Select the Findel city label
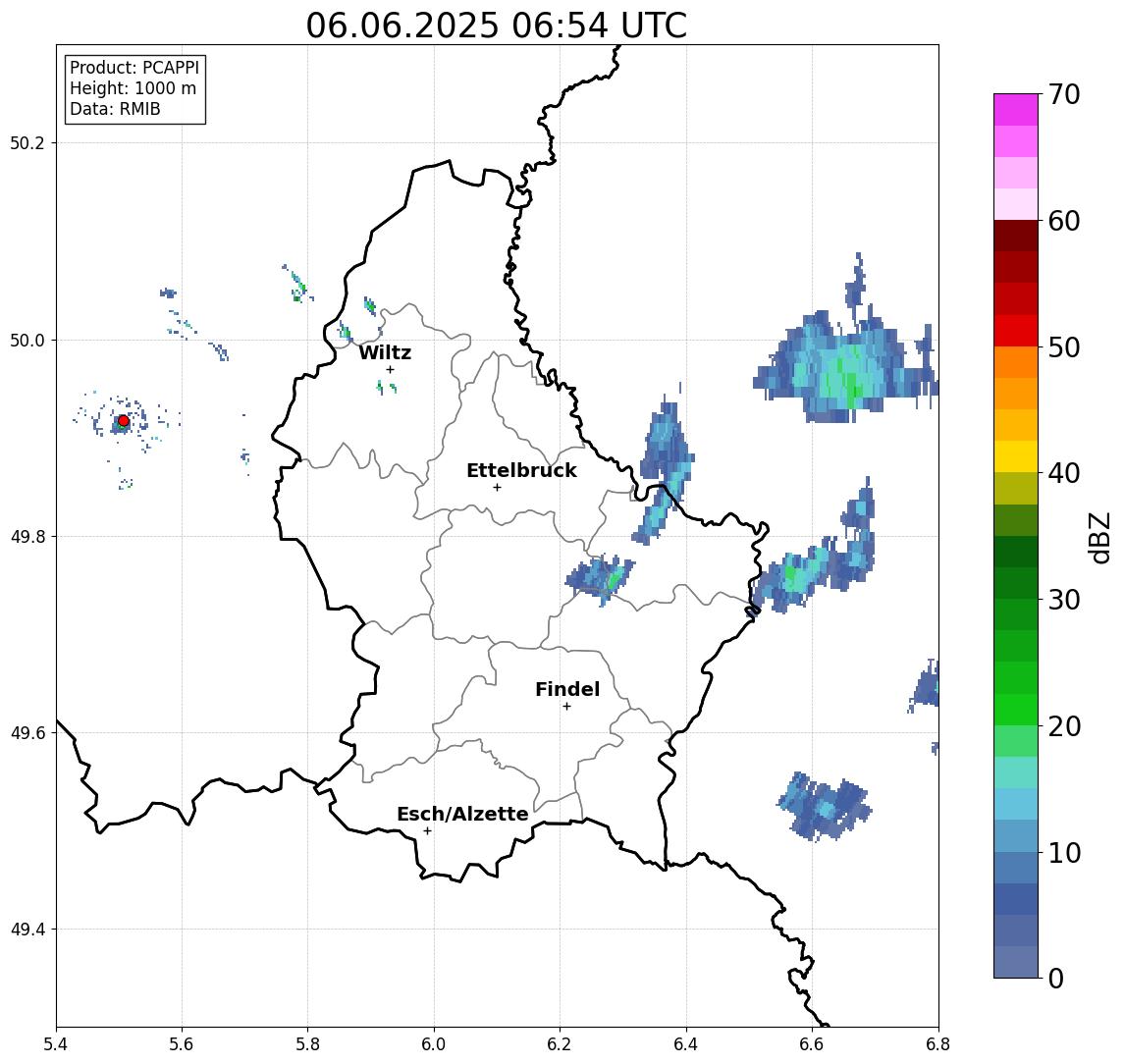The image size is (1124, 1064). 567,689
